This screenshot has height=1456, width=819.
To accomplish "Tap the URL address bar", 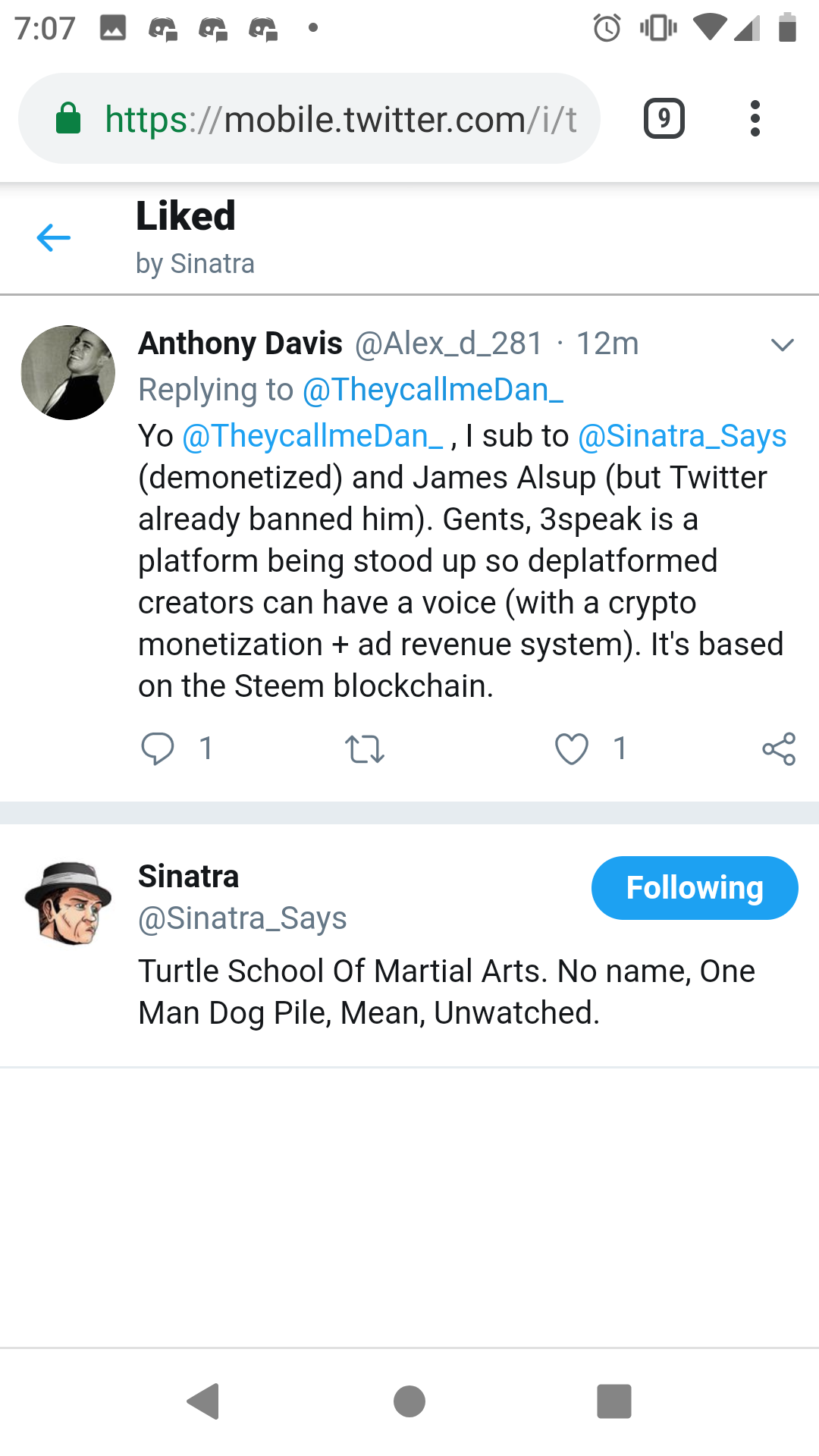I will (x=341, y=119).
